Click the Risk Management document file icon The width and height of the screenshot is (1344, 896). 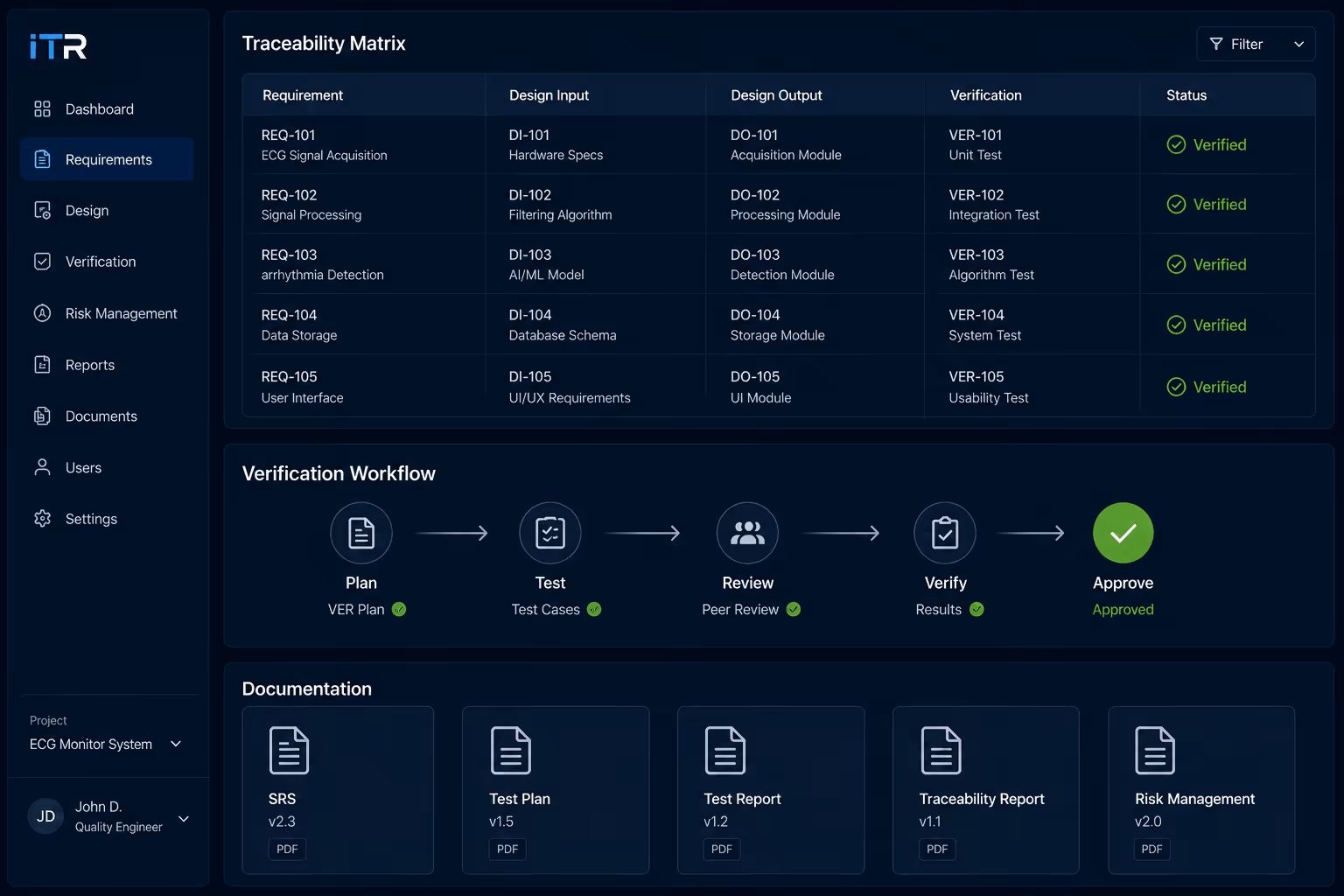click(x=1155, y=751)
